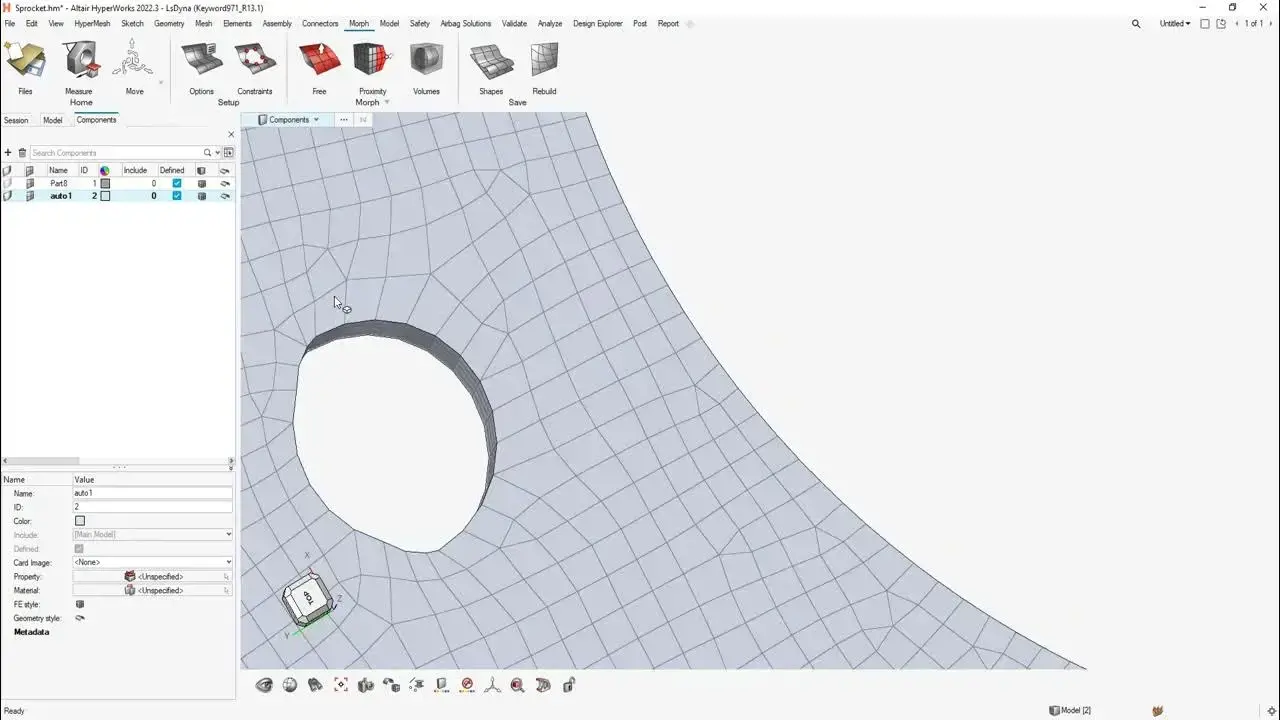The height and width of the screenshot is (720, 1280).
Task: Open the Untitled dropdown at top right
Action: click(1175, 23)
